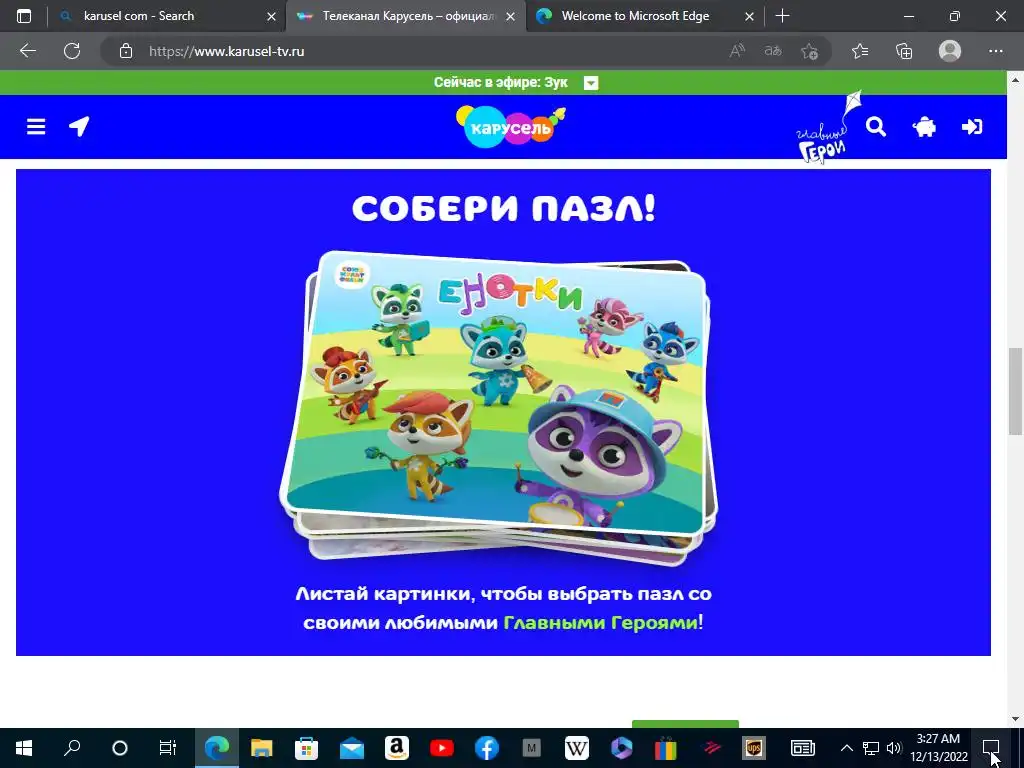Open the Главные Герои kite logo
Image resolution: width=1024 pixels, height=768 pixels.
pyautogui.click(x=828, y=127)
